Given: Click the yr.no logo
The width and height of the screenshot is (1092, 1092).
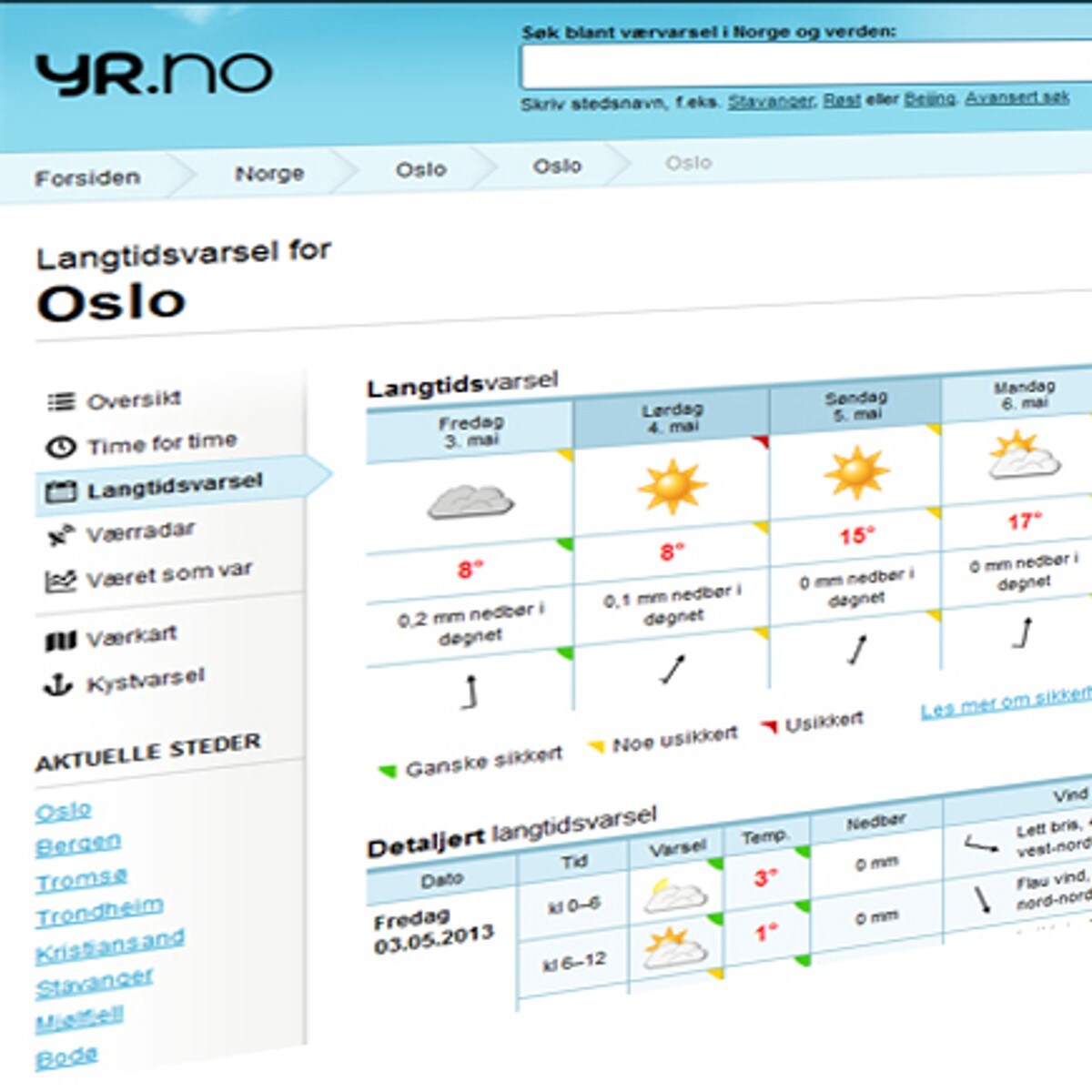Looking at the screenshot, I should (153, 75).
